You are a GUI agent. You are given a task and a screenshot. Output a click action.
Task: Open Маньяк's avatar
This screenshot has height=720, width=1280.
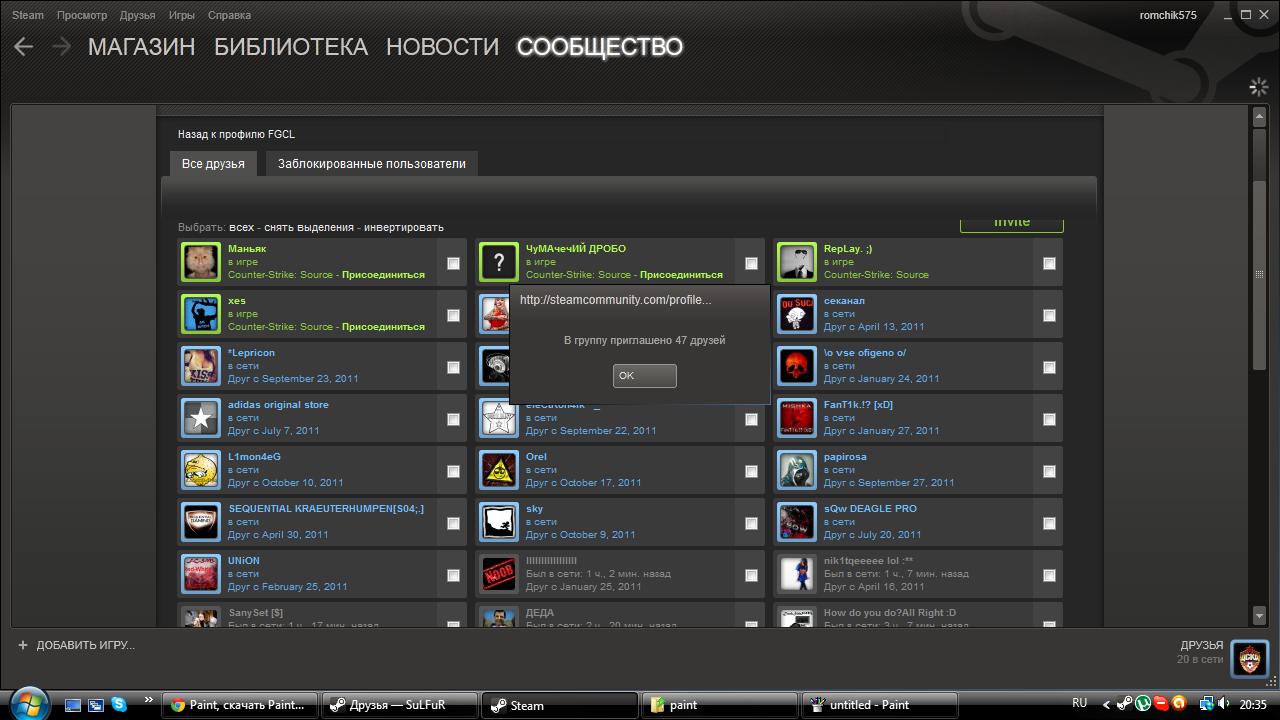(201, 262)
